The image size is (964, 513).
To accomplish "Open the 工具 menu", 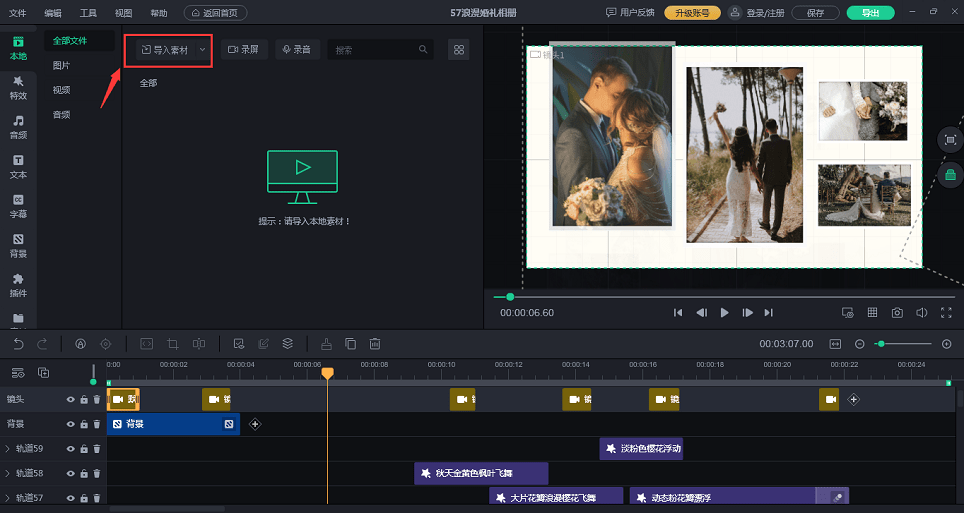I will [88, 13].
